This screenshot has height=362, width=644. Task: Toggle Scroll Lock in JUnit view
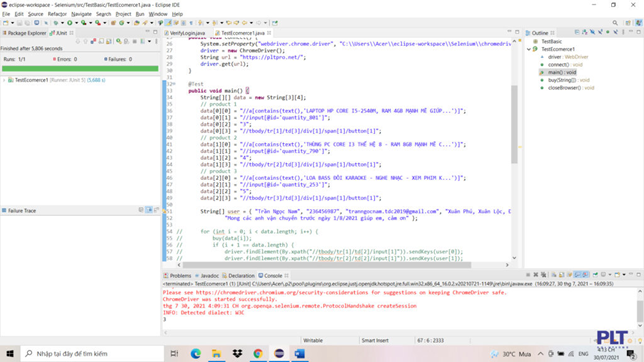(x=109, y=41)
